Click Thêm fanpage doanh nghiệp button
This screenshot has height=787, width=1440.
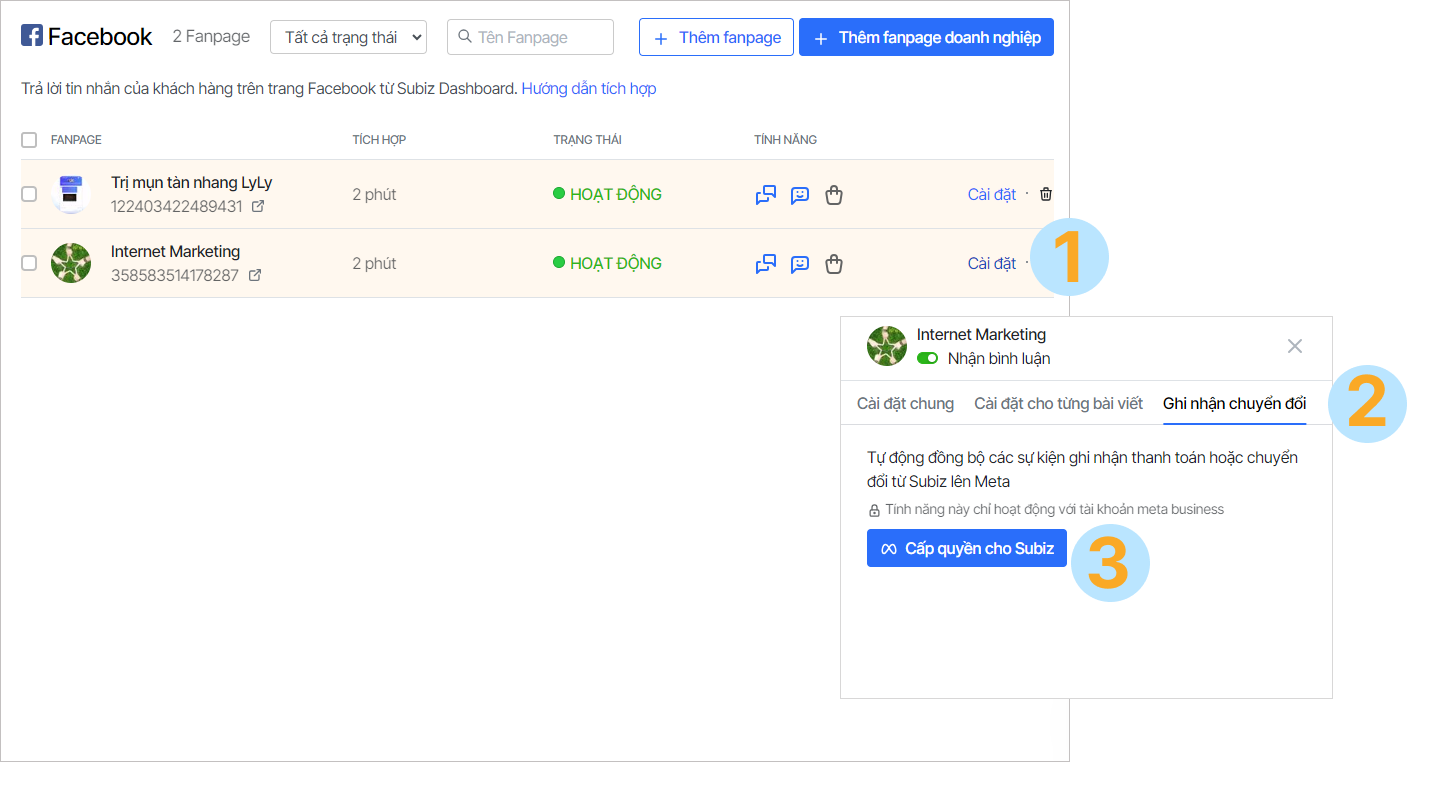click(x=926, y=37)
